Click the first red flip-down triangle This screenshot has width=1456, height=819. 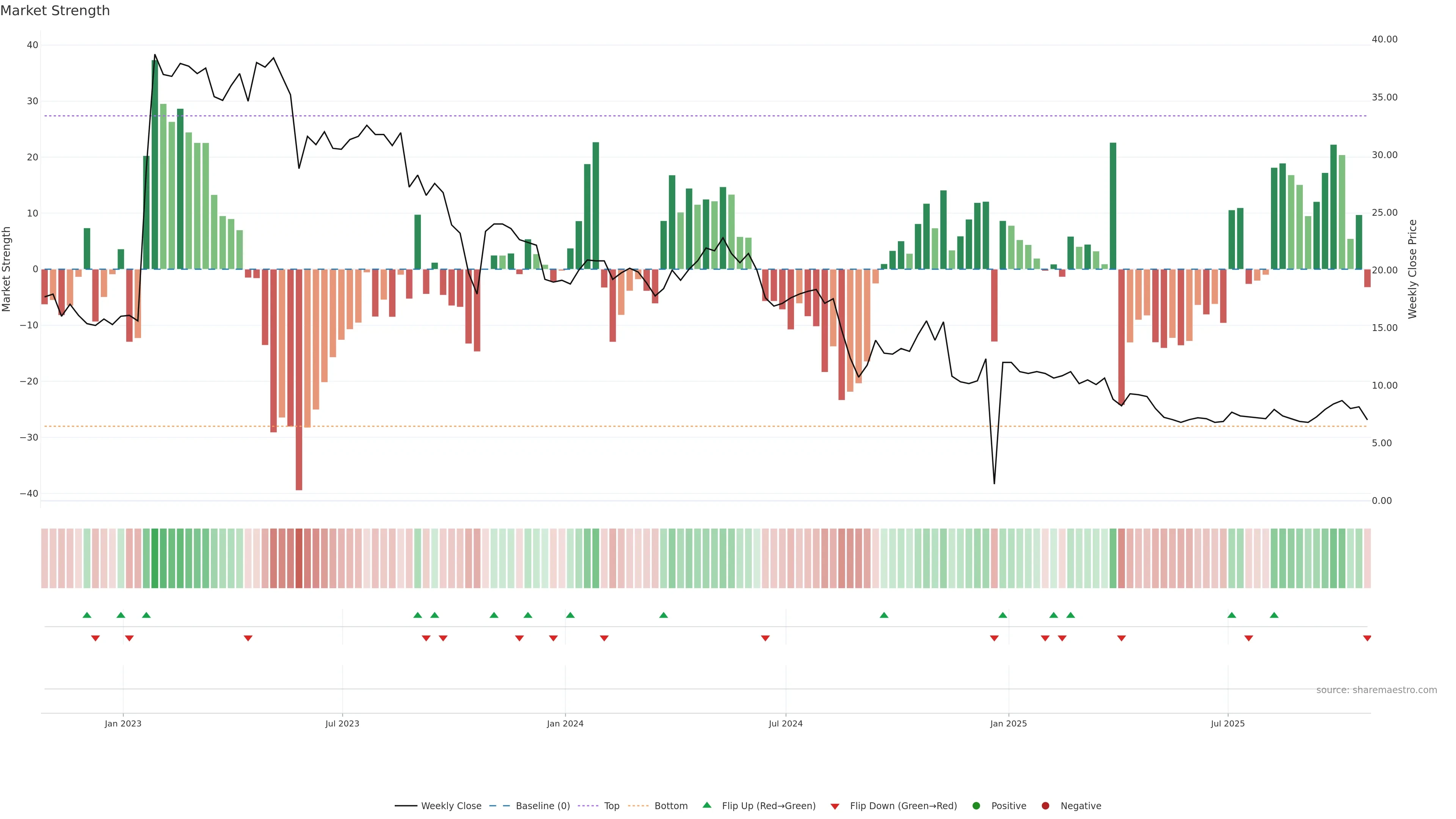(95, 638)
